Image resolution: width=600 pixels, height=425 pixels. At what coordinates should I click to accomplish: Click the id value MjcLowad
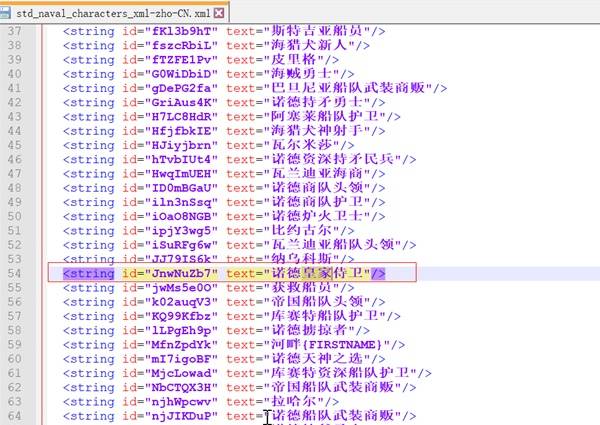point(180,373)
